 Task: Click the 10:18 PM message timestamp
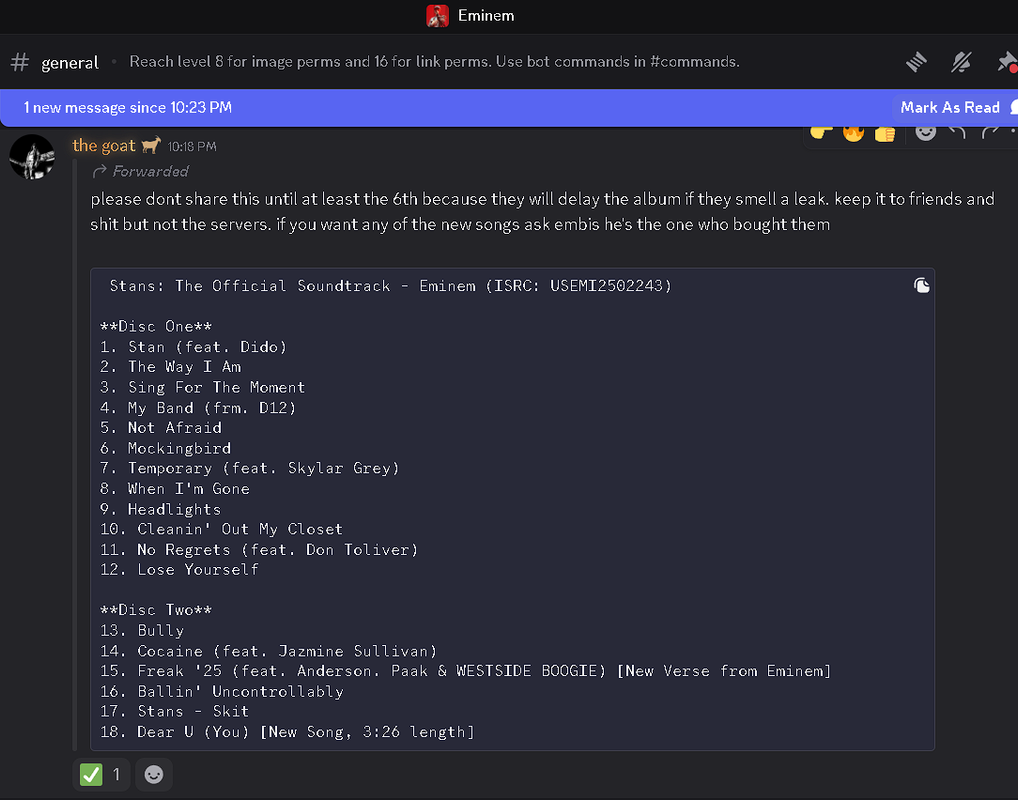[192, 147]
